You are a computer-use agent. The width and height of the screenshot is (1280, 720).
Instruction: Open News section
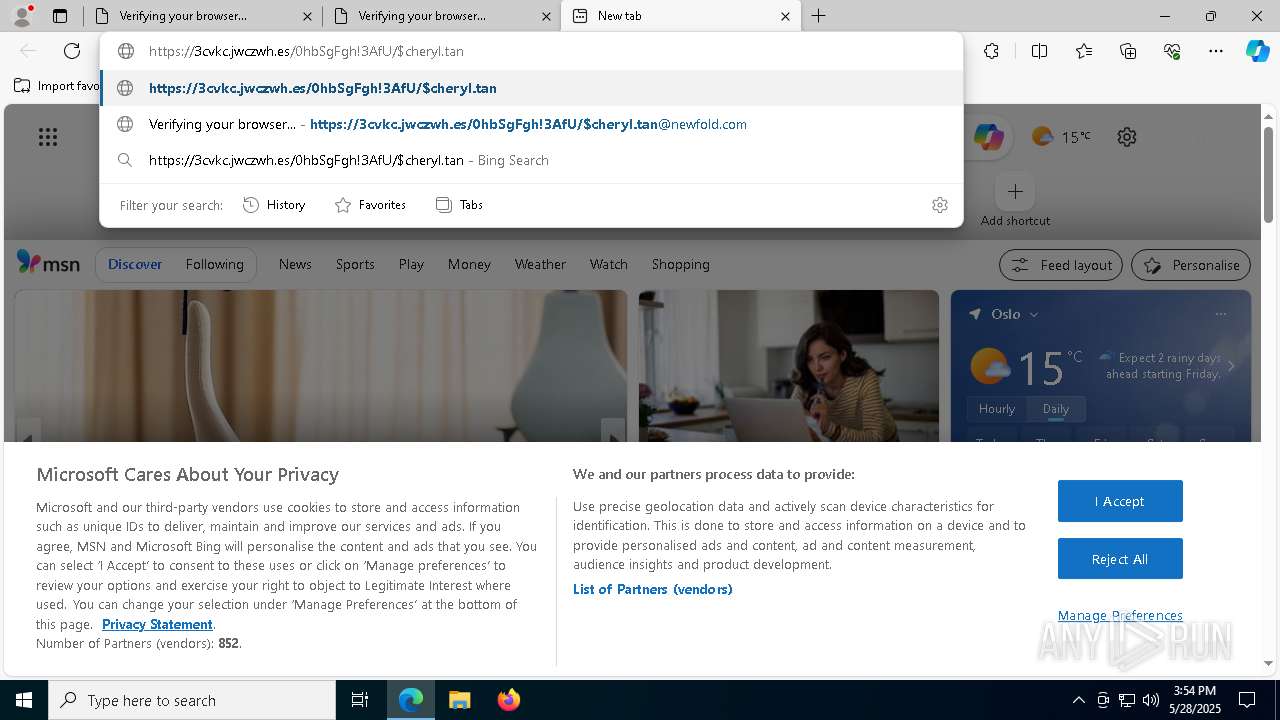tap(295, 264)
